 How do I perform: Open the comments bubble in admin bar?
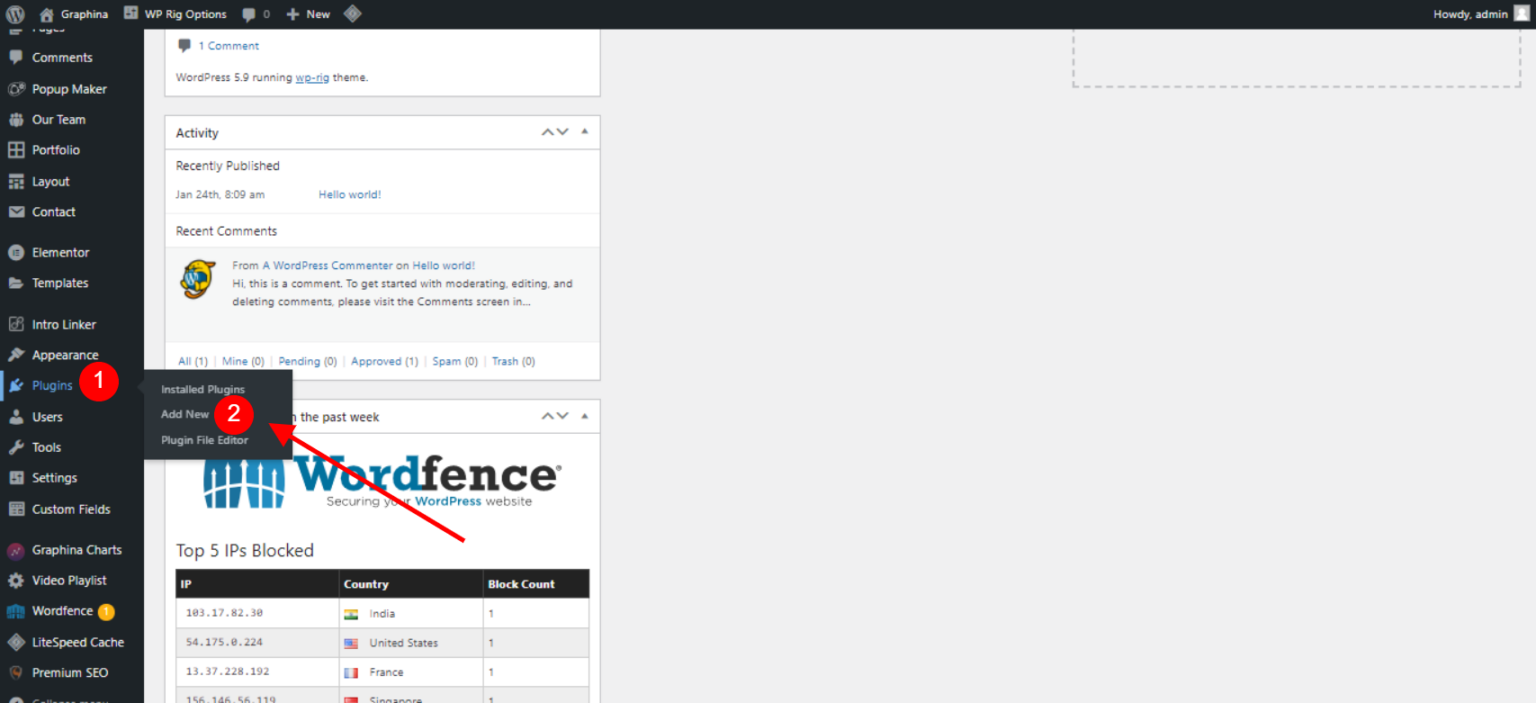249,14
